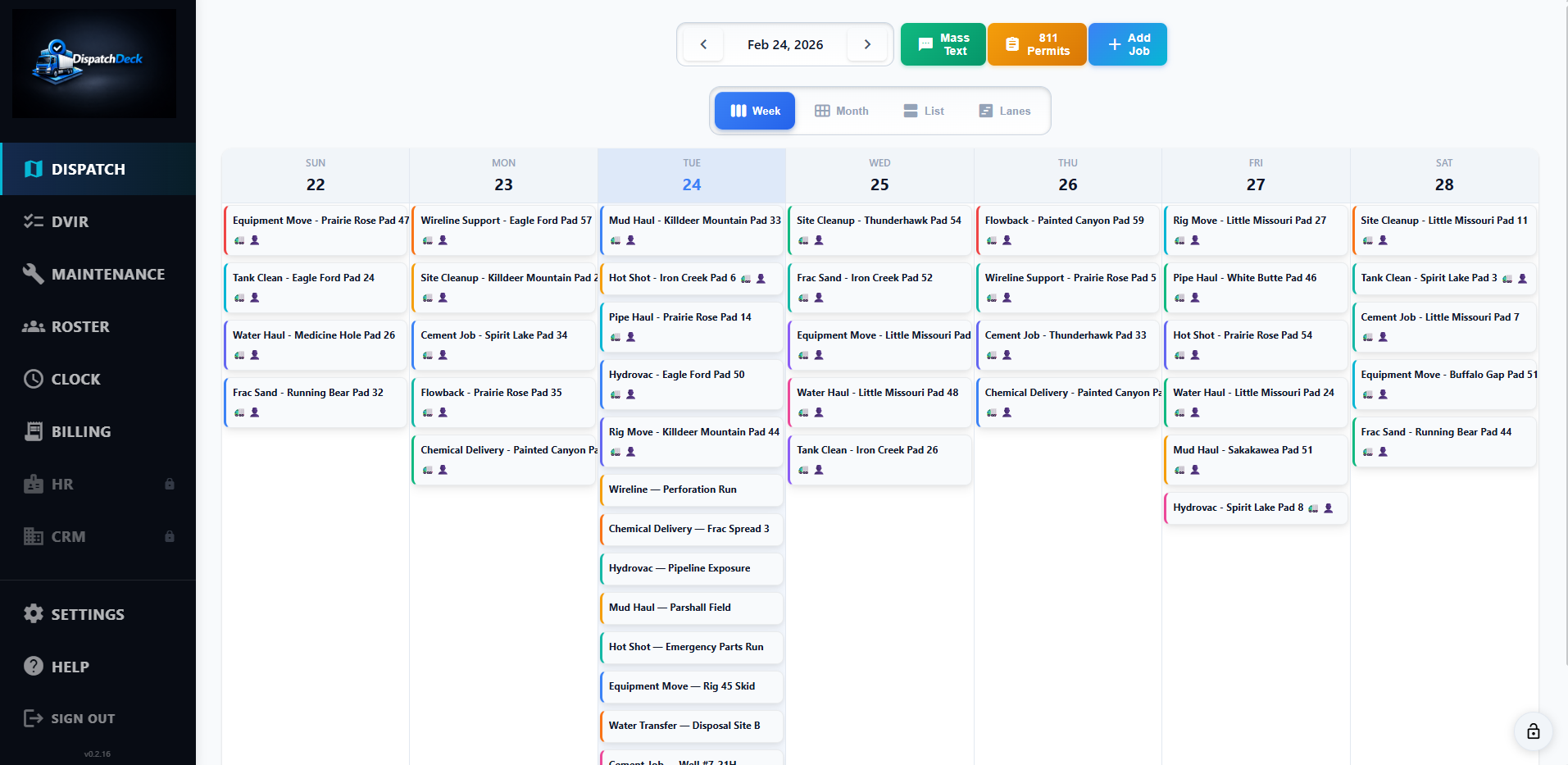Open Maintenance wrench icon
1568x765 pixels.
tap(34, 274)
